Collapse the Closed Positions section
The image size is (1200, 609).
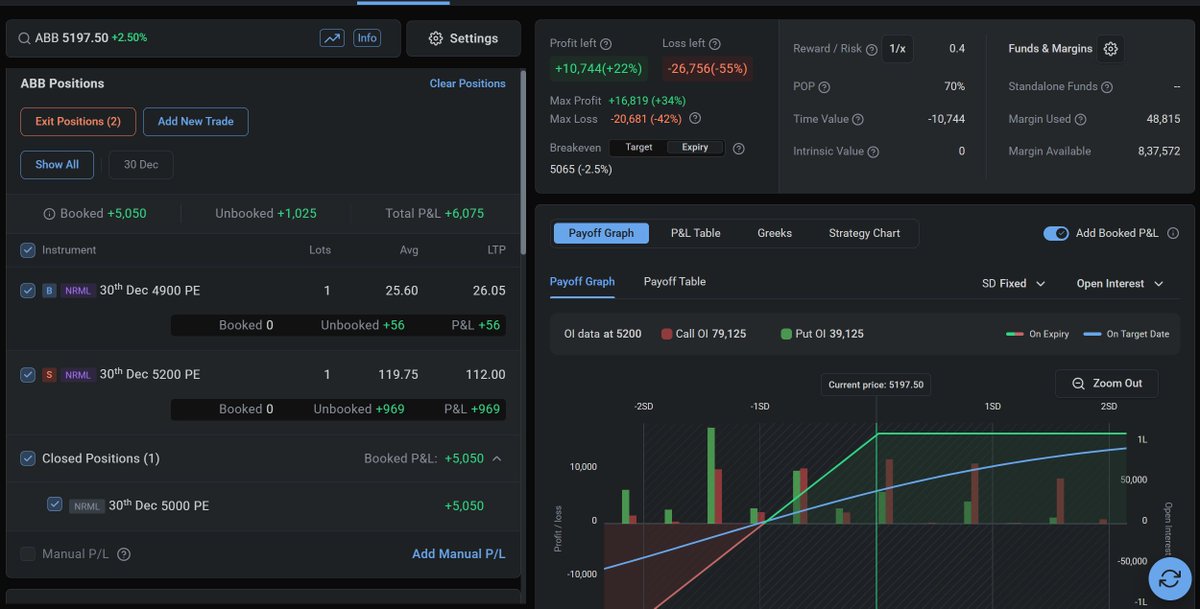(497, 458)
